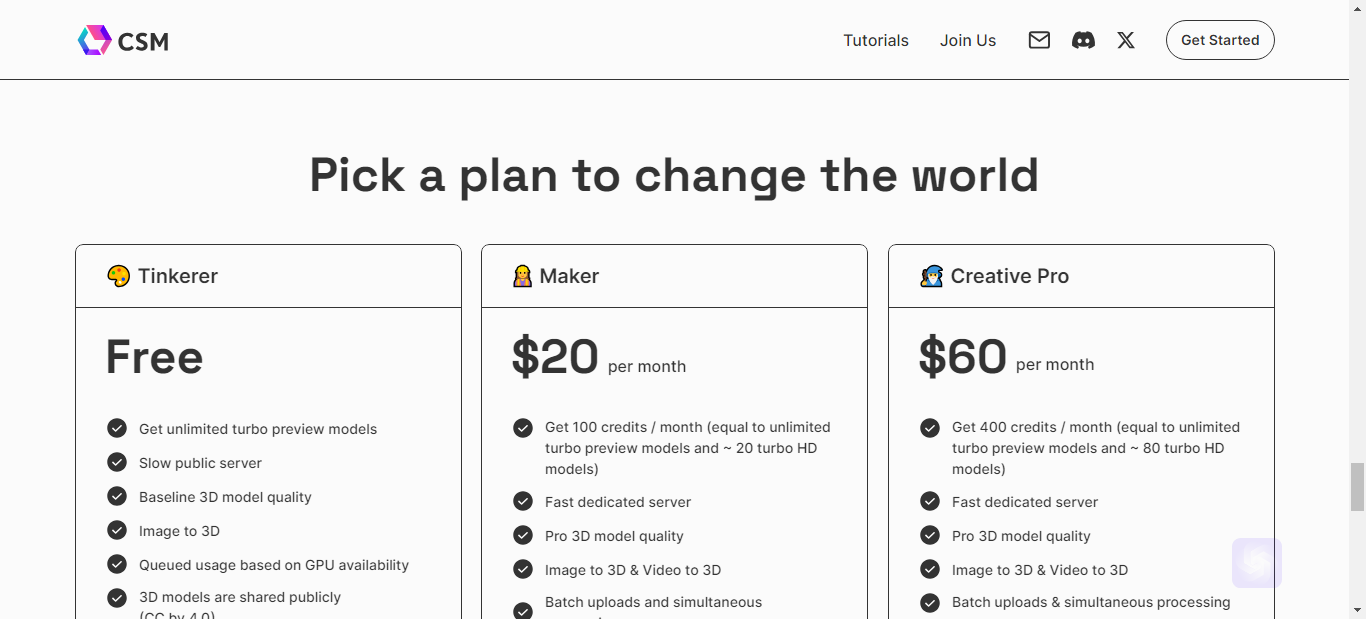
Task: Click the Tinkerer palette emoji icon
Action: [118, 276]
